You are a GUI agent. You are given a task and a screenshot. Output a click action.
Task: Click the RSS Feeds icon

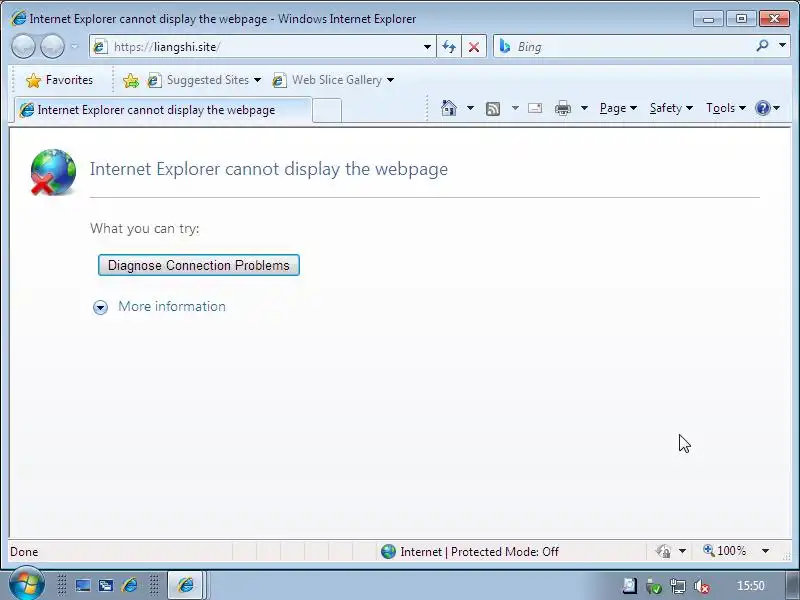[x=493, y=109]
